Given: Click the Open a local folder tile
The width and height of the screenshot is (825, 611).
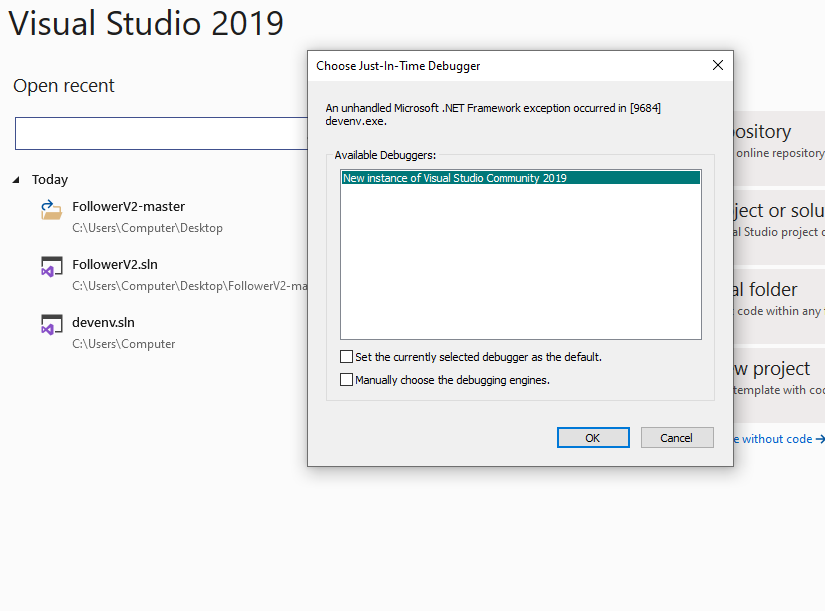Looking at the screenshot, I should 779,306.
